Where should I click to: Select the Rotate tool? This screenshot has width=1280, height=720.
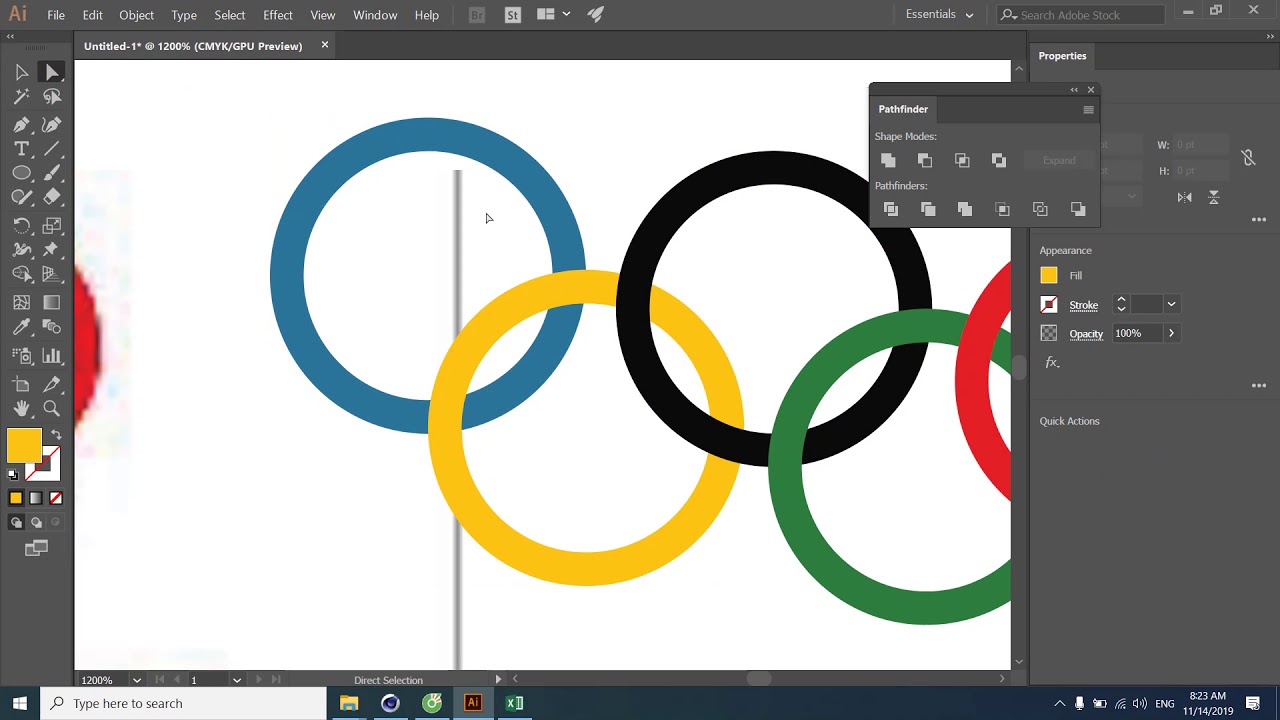click(21, 226)
